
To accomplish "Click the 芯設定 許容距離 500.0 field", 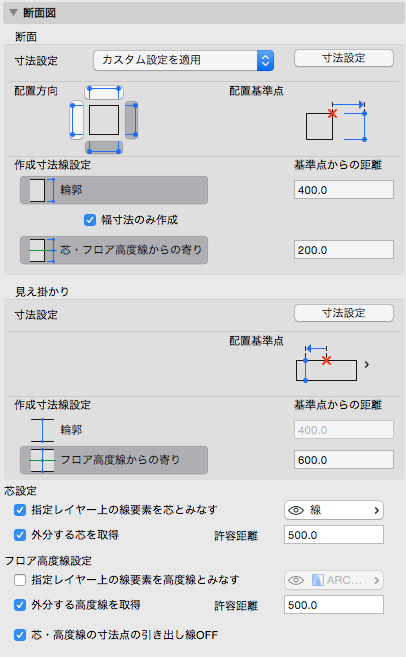I will [x=334, y=535].
